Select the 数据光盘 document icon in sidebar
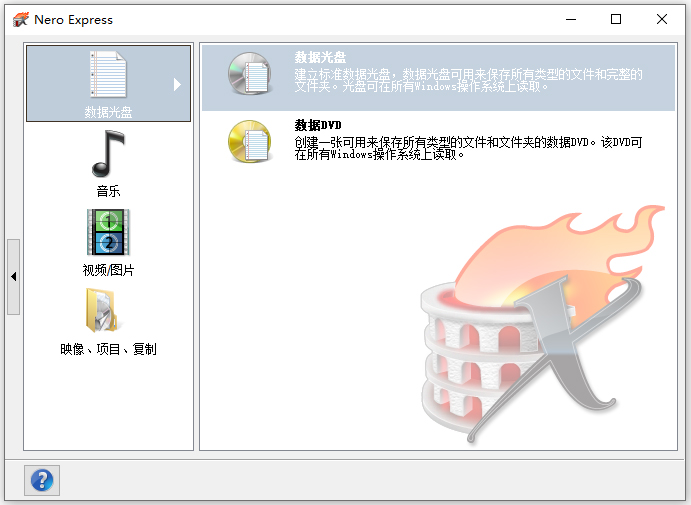Viewport: 691px width, 505px height. coord(108,74)
